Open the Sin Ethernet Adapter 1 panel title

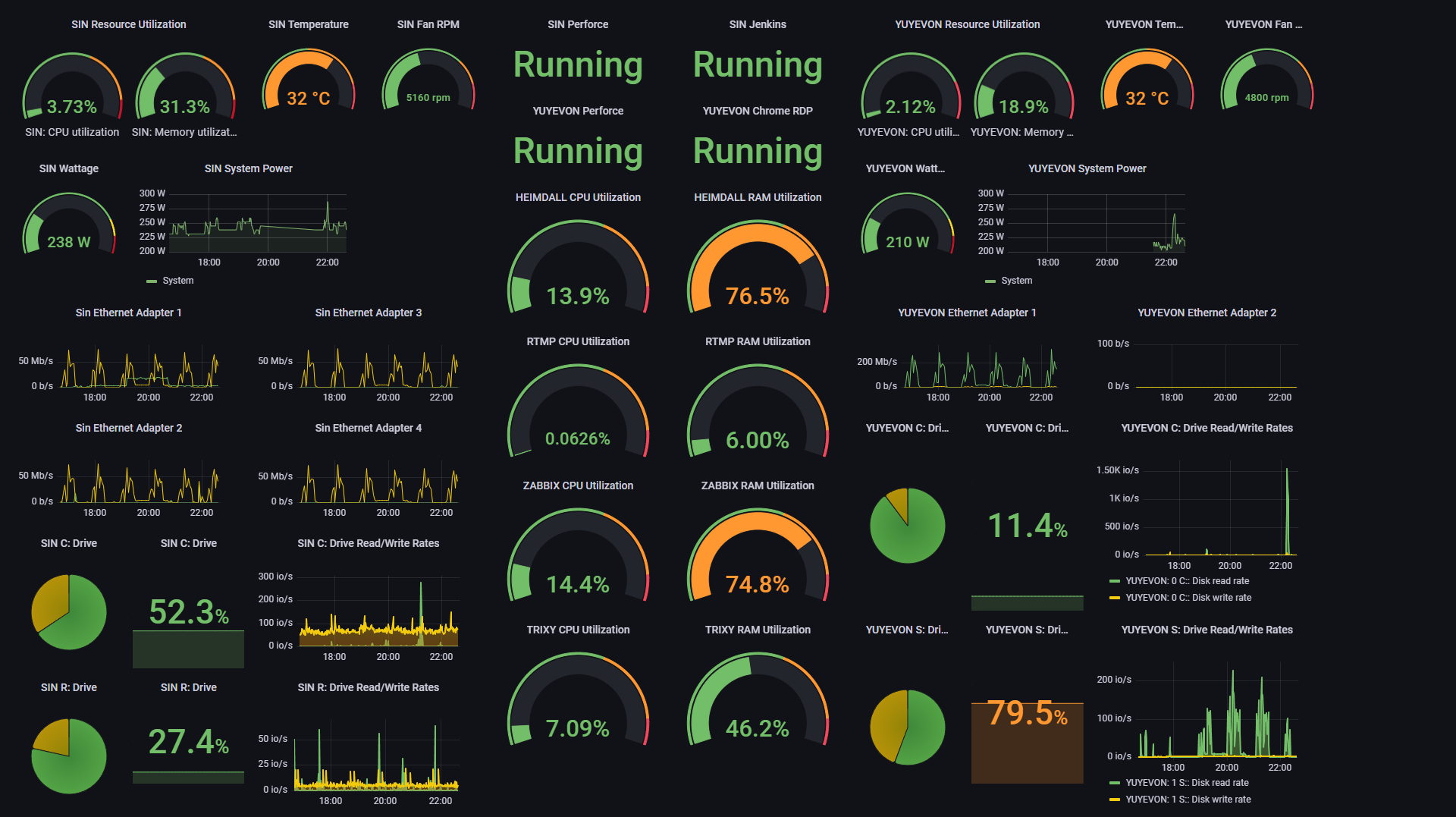[129, 313]
